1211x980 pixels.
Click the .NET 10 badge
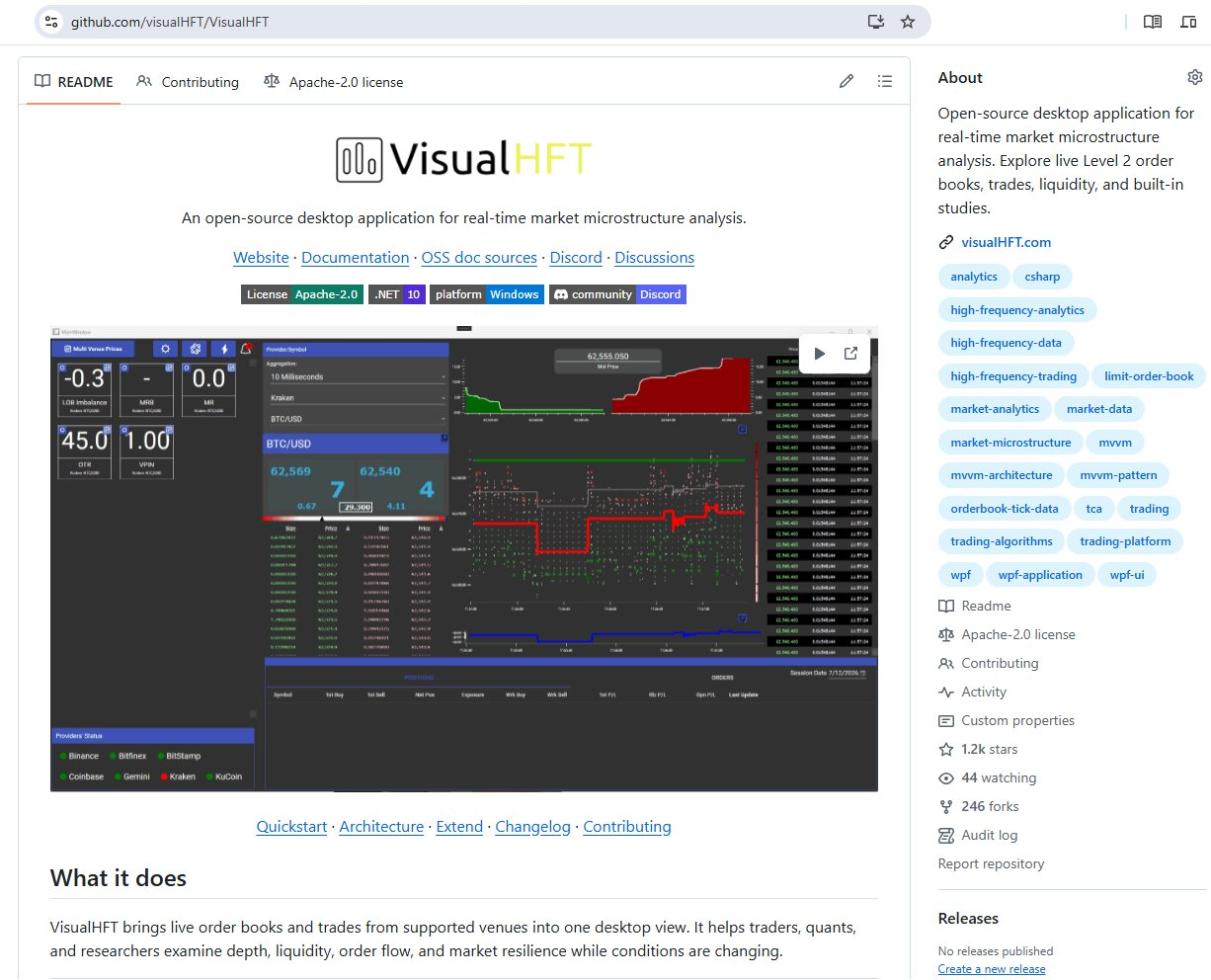point(397,294)
